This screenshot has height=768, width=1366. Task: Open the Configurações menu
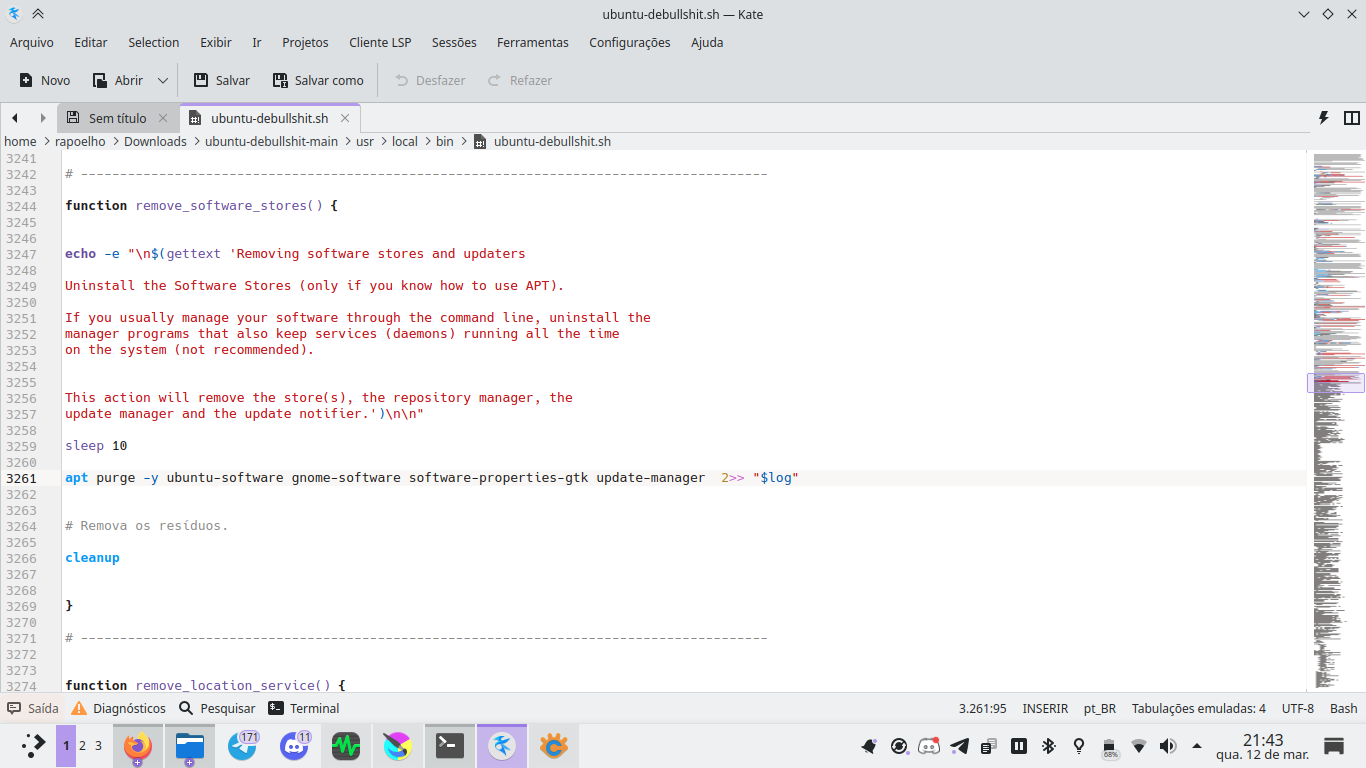[x=630, y=42]
